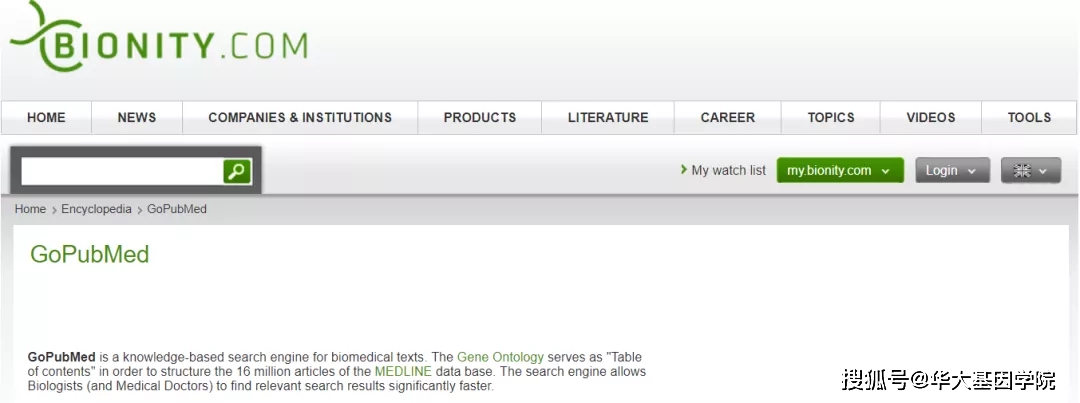Open the LITERATURE menu item

(x=608, y=118)
